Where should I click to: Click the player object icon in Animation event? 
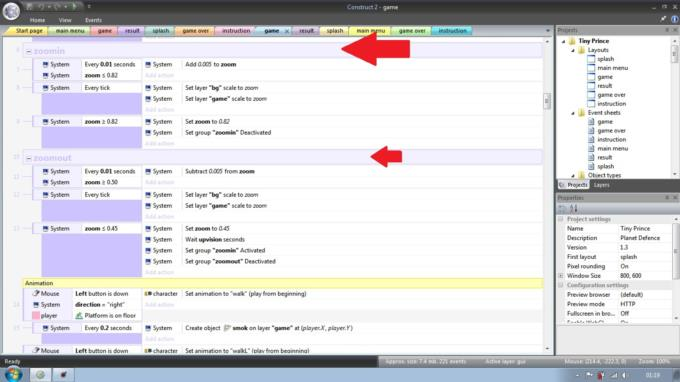point(36,316)
